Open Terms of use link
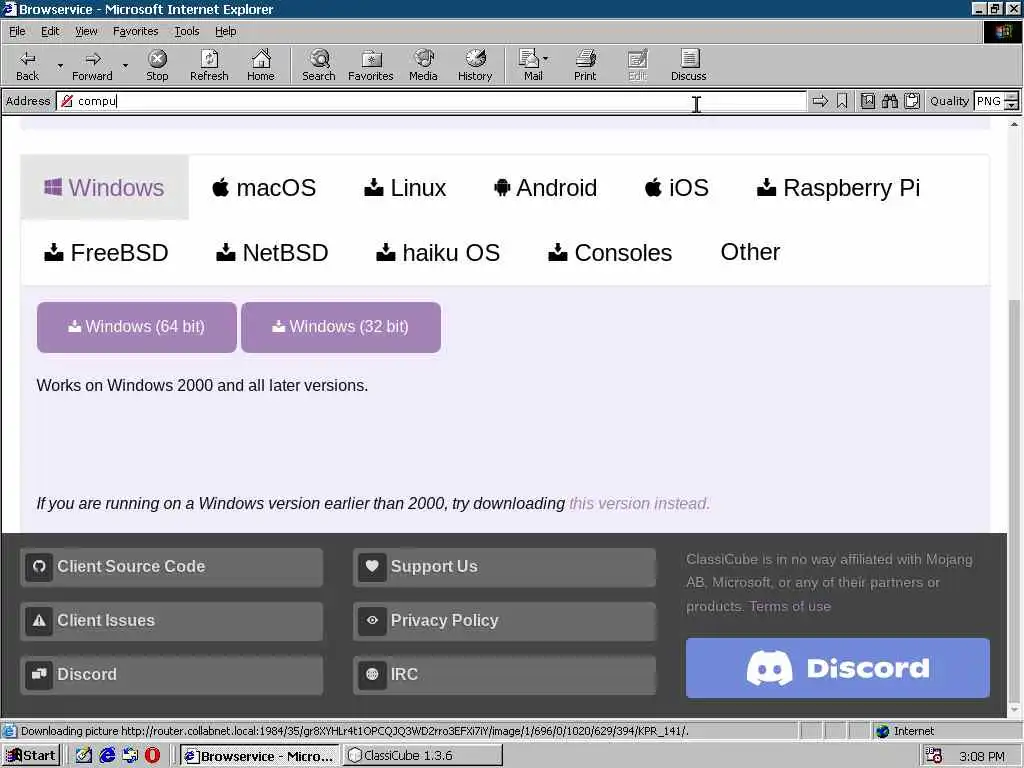This screenshot has width=1024, height=768. pos(790,607)
